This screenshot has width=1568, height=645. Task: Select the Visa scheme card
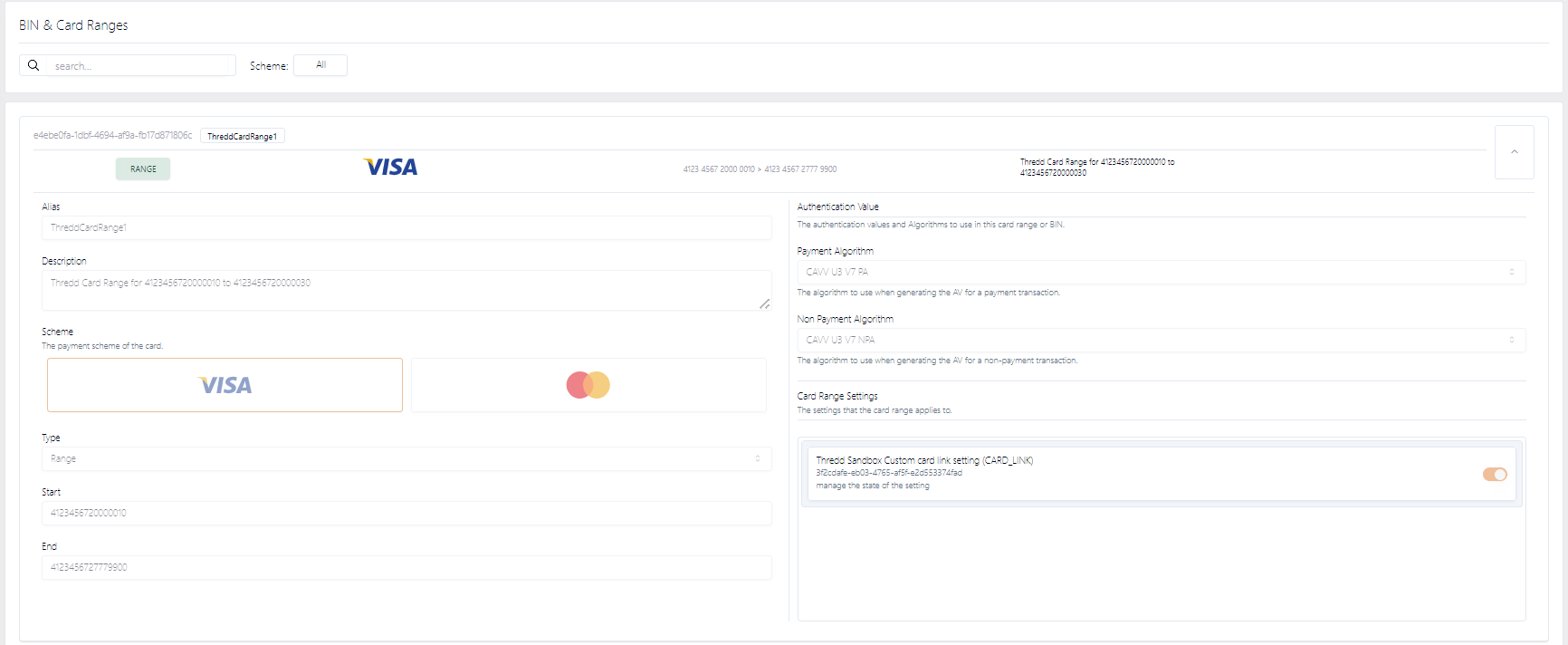click(225, 385)
